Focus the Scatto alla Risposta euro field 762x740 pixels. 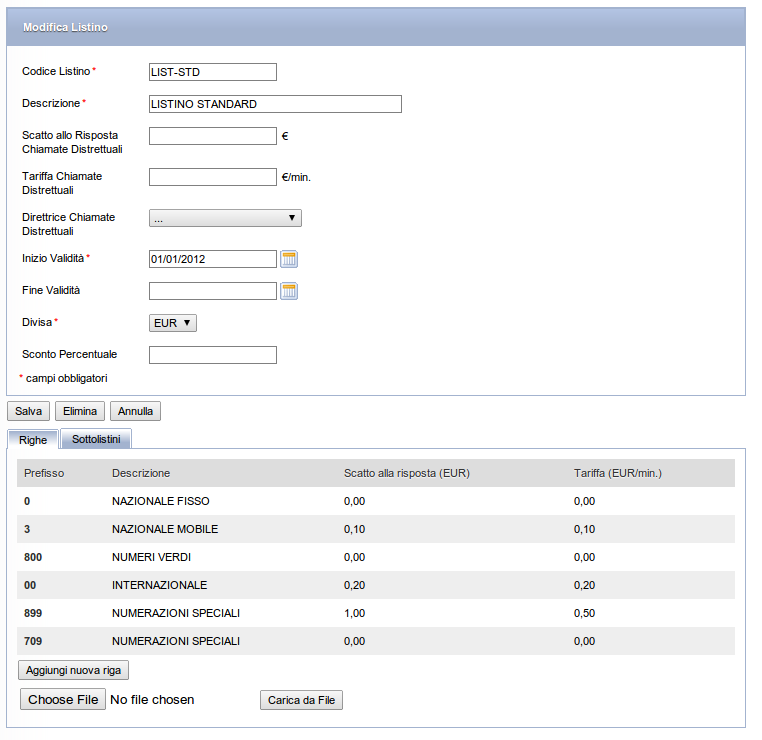pos(213,136)
